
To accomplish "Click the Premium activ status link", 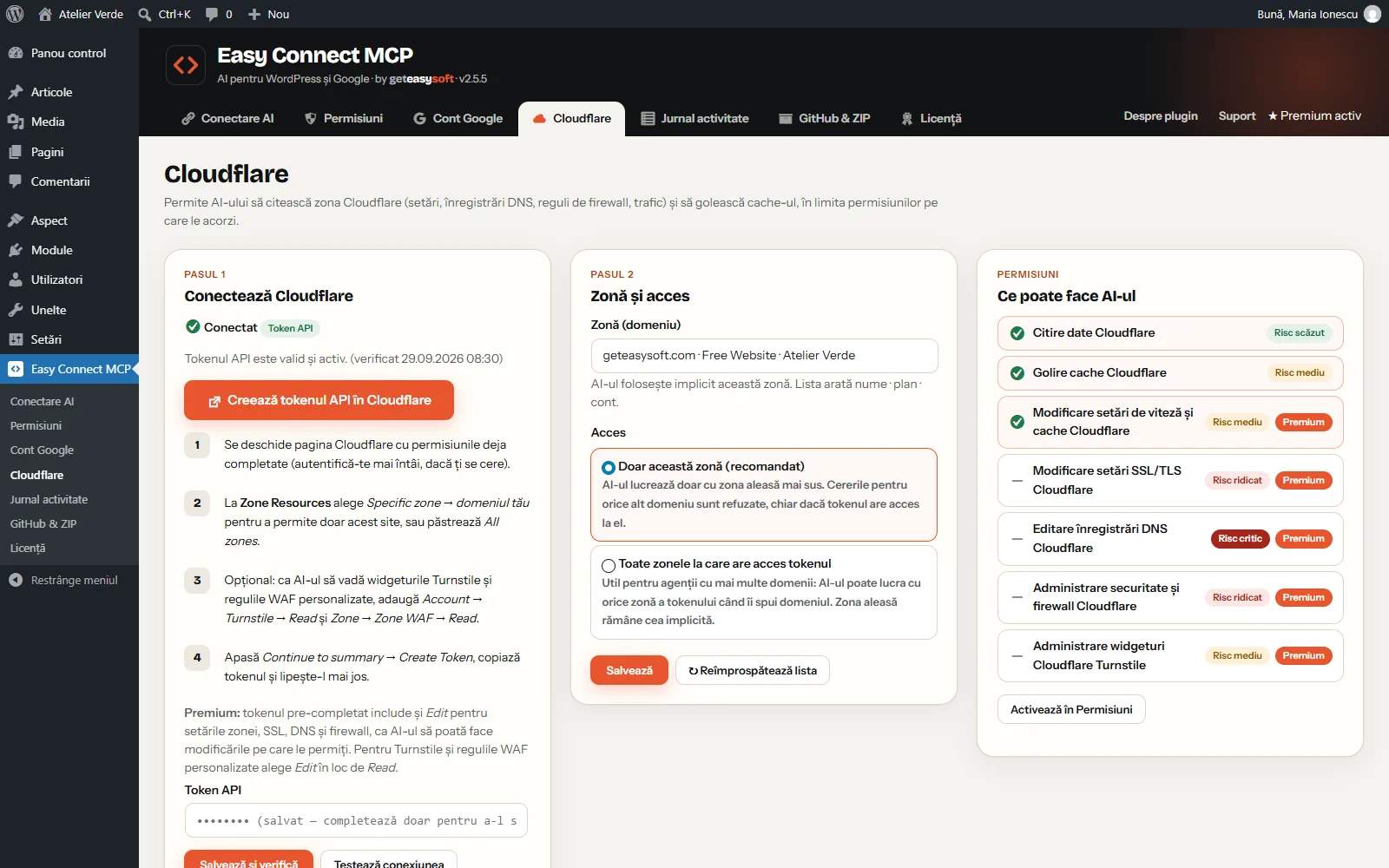I will point(1314,115).
